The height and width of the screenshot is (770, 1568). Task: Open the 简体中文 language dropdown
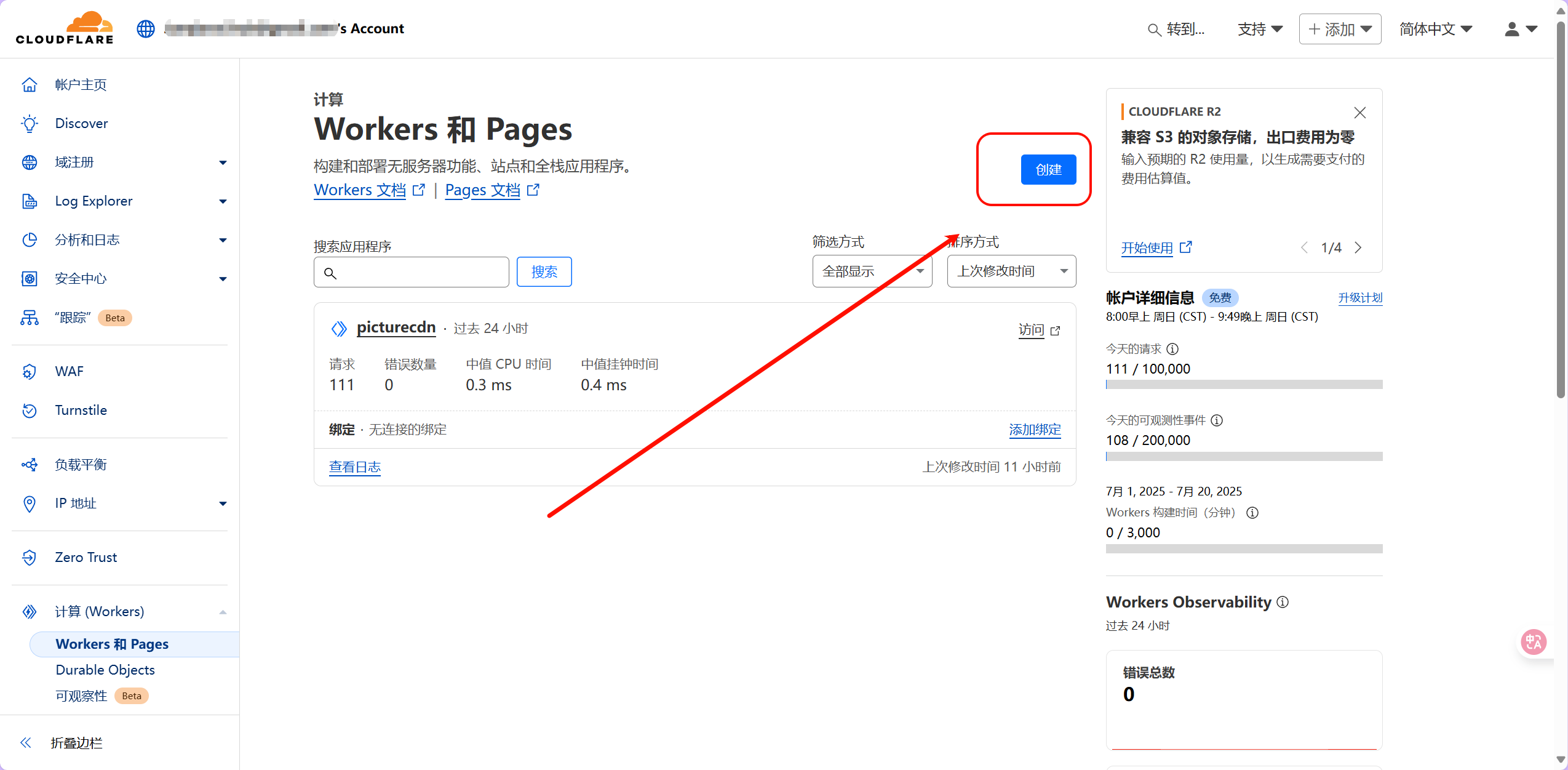click(x=1436, y=29)
